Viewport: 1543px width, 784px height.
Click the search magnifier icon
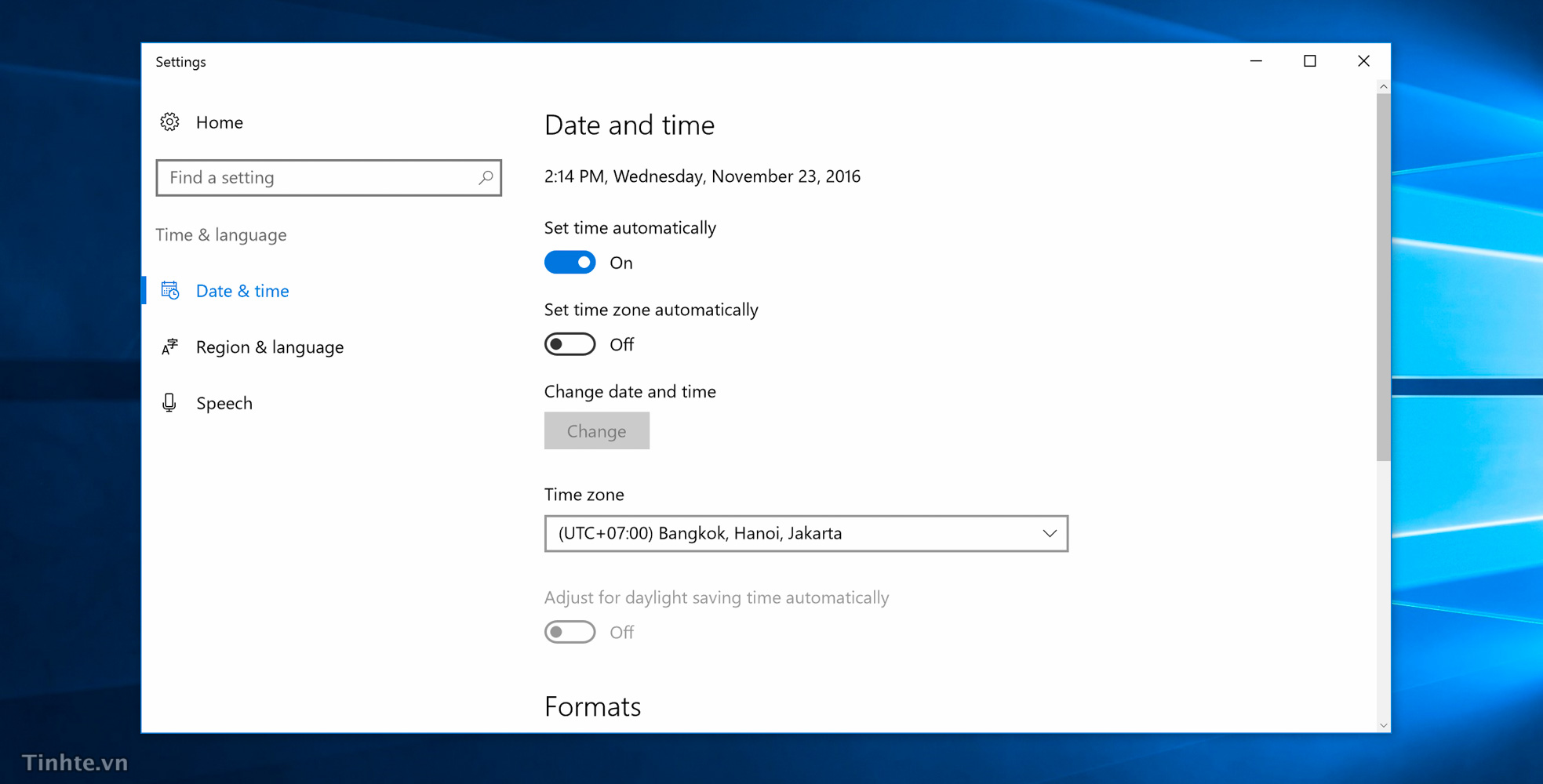click(x=486, y=178)
